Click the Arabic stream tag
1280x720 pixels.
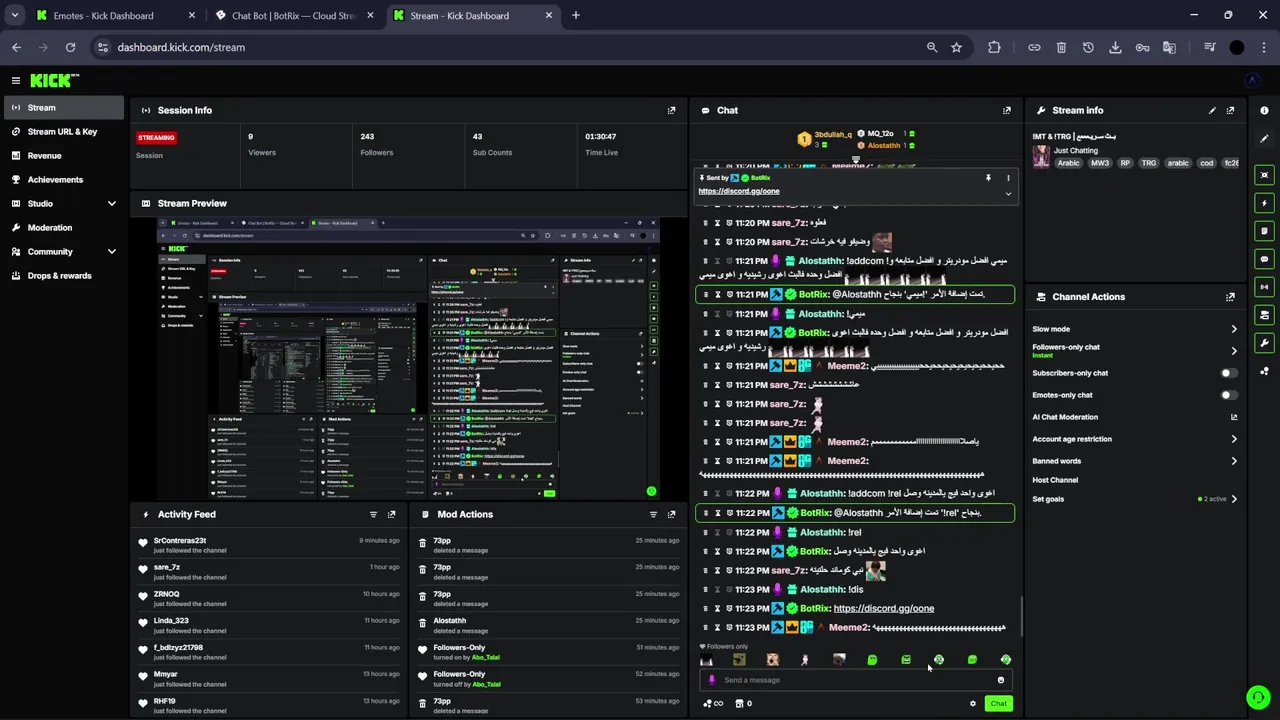[x=1068, y=163]
